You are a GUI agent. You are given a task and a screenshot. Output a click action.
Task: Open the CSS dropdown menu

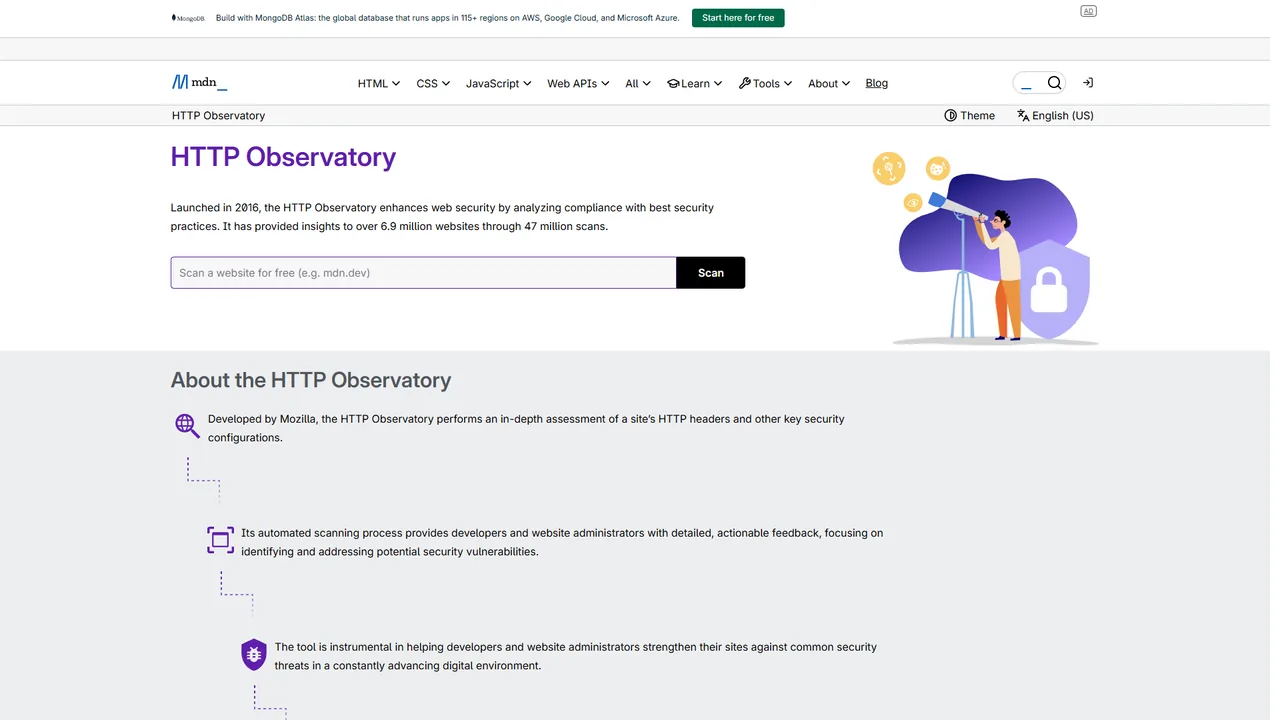(433, 84)
